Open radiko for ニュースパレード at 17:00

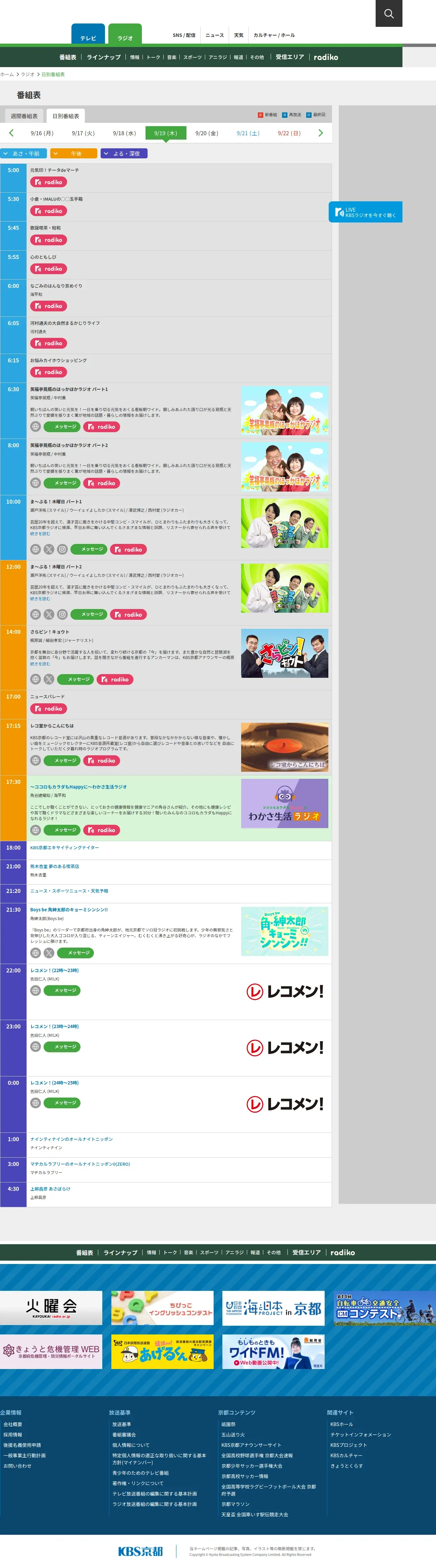[x=49, y=709]
